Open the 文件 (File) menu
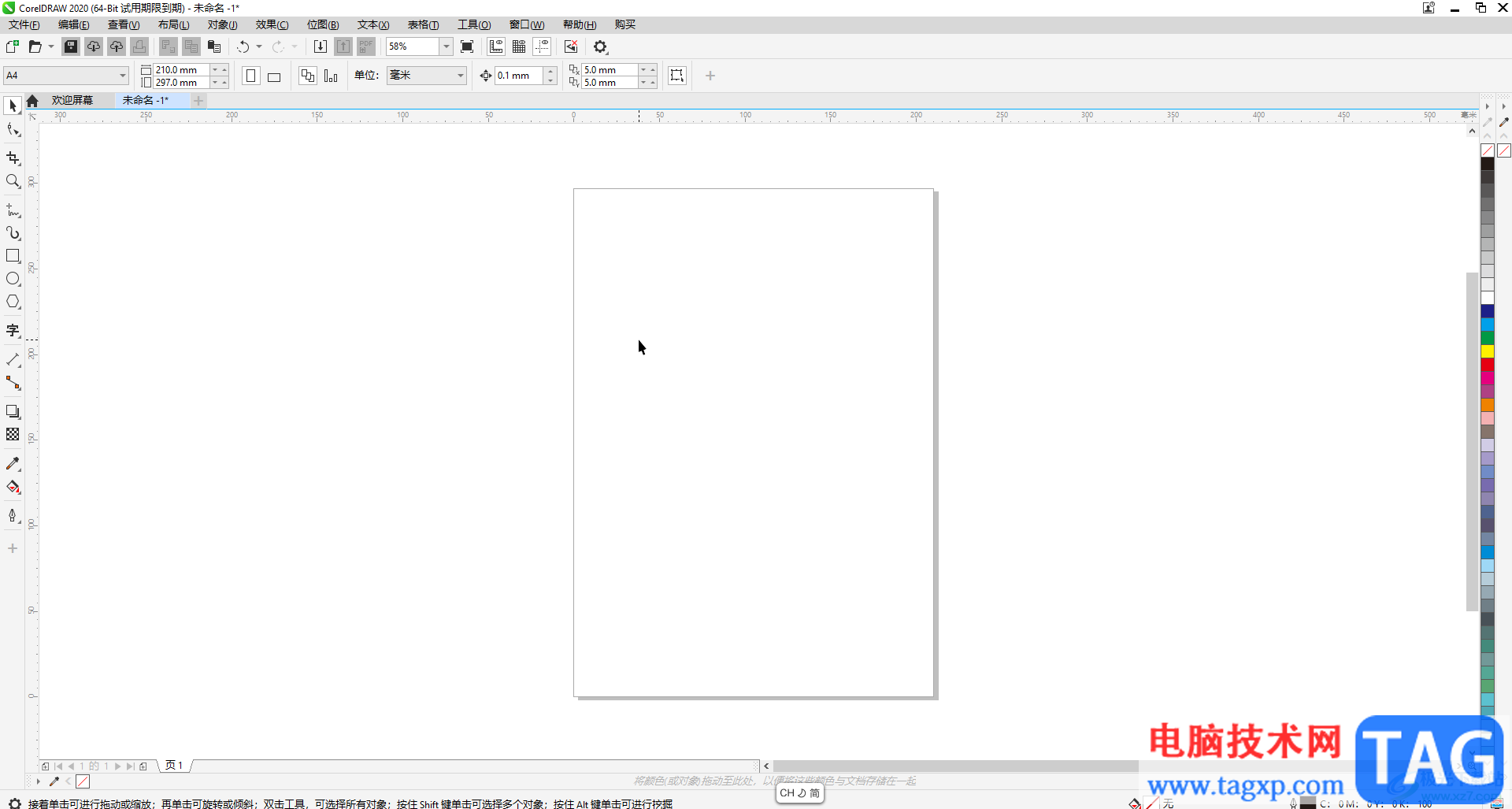 point(24,24)
